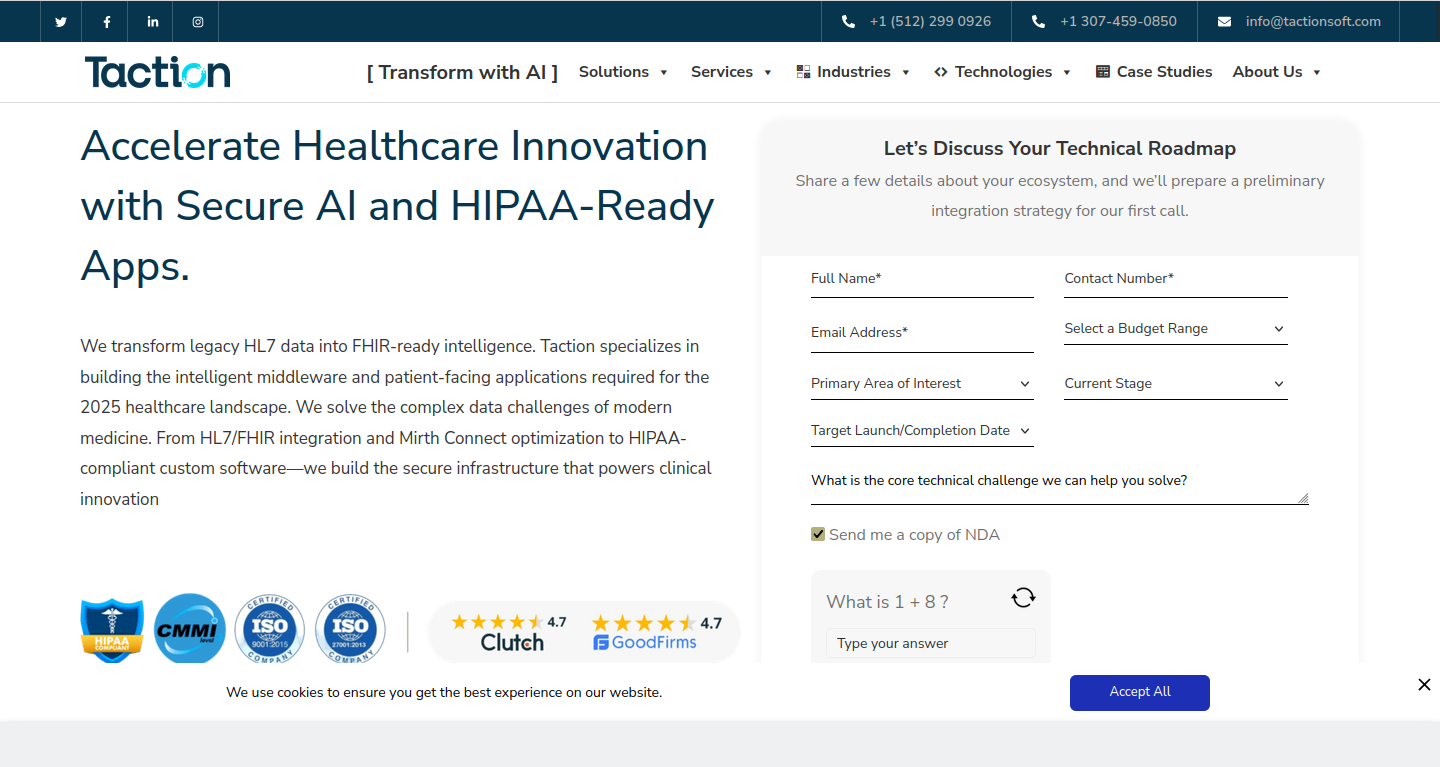Uncheck Send me a copy of NDA
Image resolution: width=1440 pixels, height=767 pixels.
pos(818,535)
